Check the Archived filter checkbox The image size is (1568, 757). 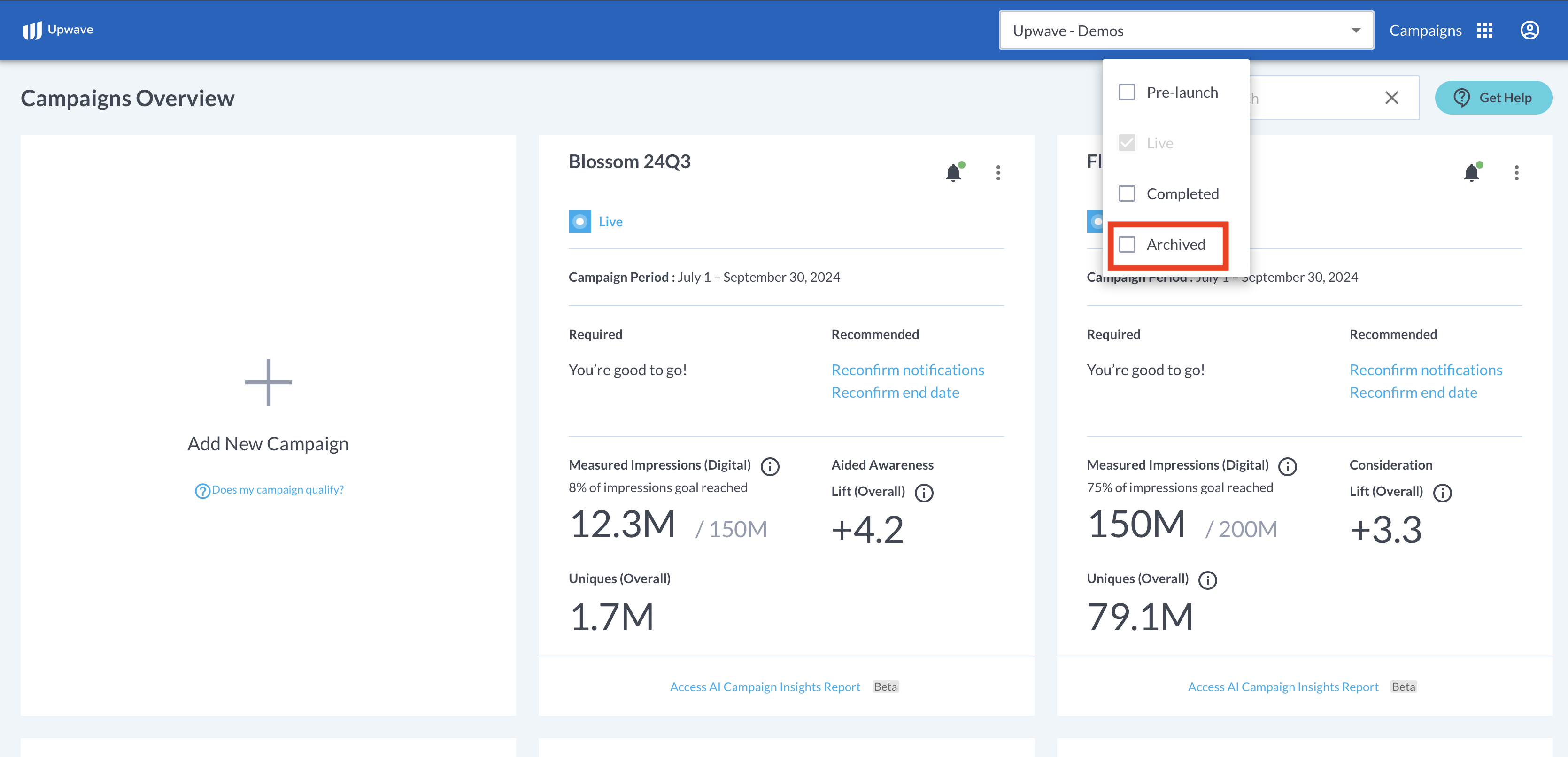pyautogui.click(x=1127, y=245)
